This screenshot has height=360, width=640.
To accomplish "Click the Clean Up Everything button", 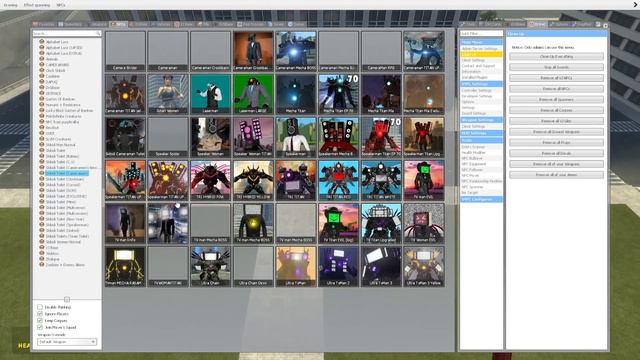I will (556, 56).
